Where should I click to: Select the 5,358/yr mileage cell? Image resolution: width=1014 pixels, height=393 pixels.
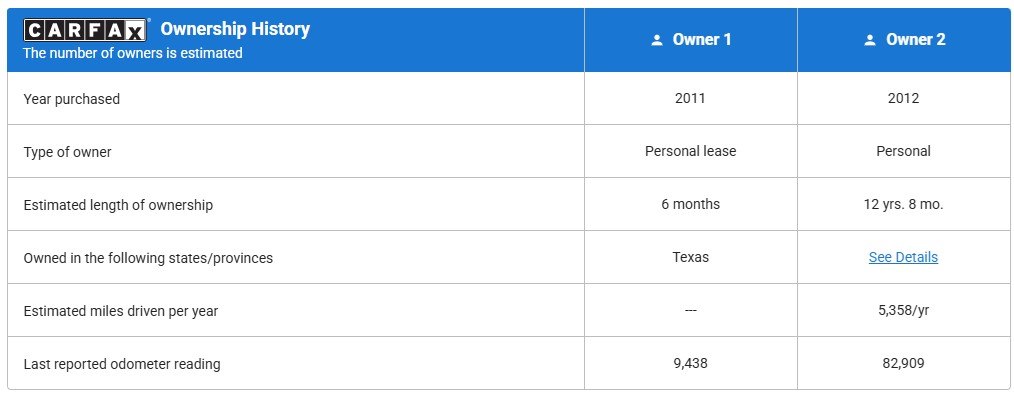(903, 310)
